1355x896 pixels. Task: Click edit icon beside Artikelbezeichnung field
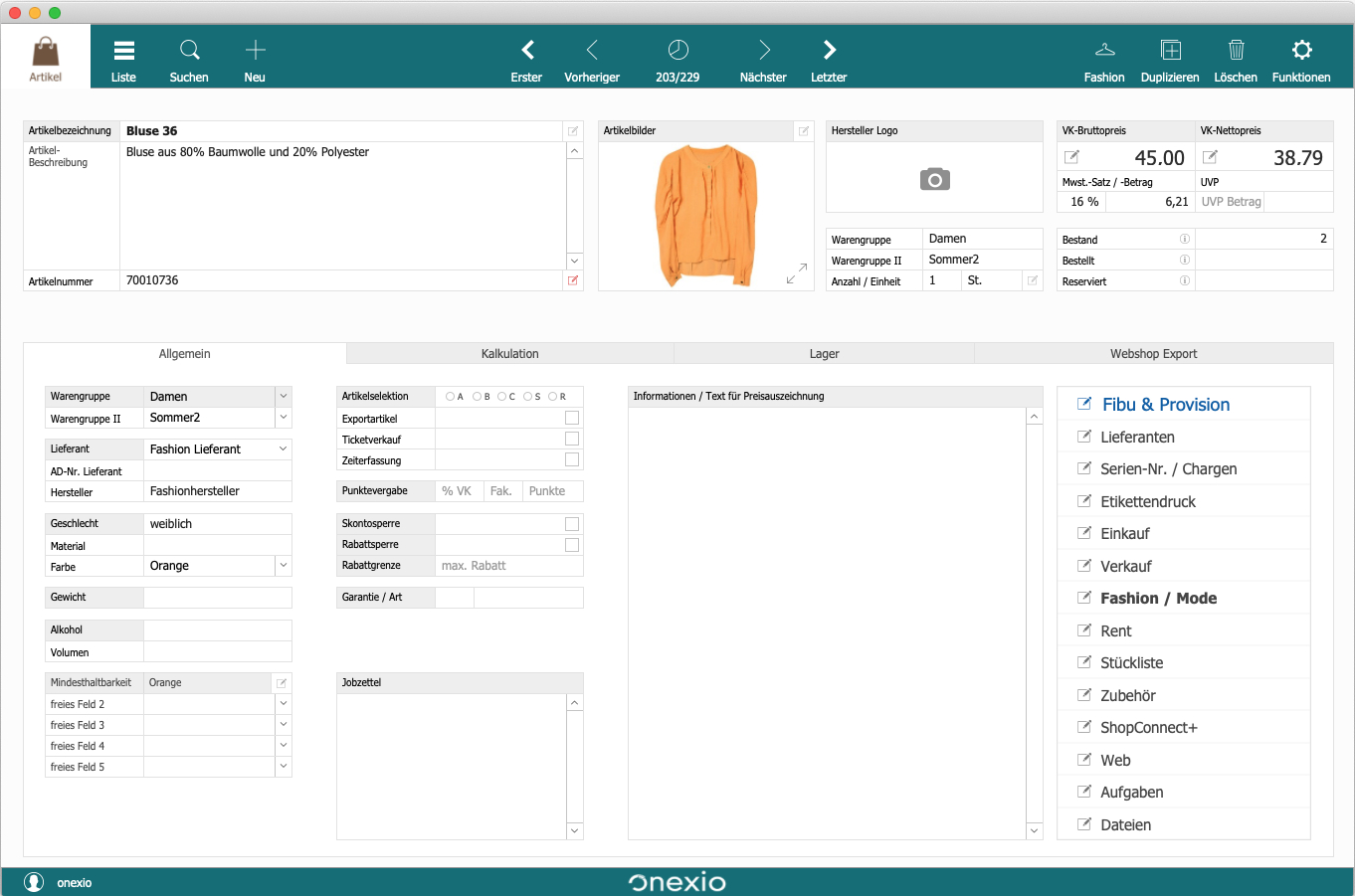click(573, 131)
